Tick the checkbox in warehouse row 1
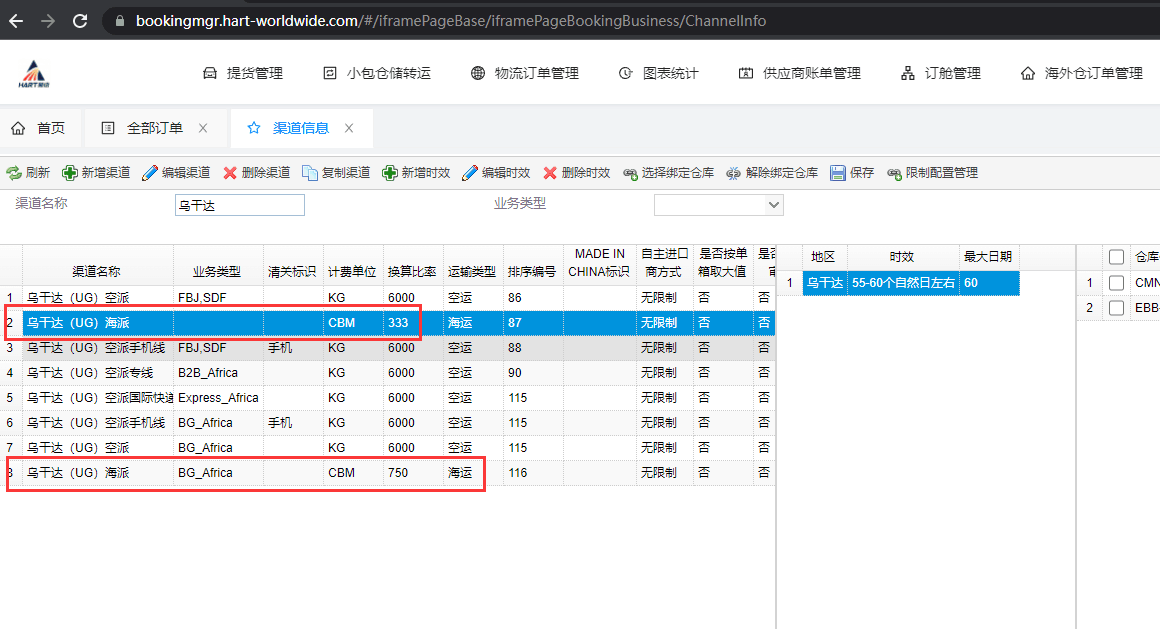Image resolution: width=1160 pixels, height=629 pixels. 1116,283
